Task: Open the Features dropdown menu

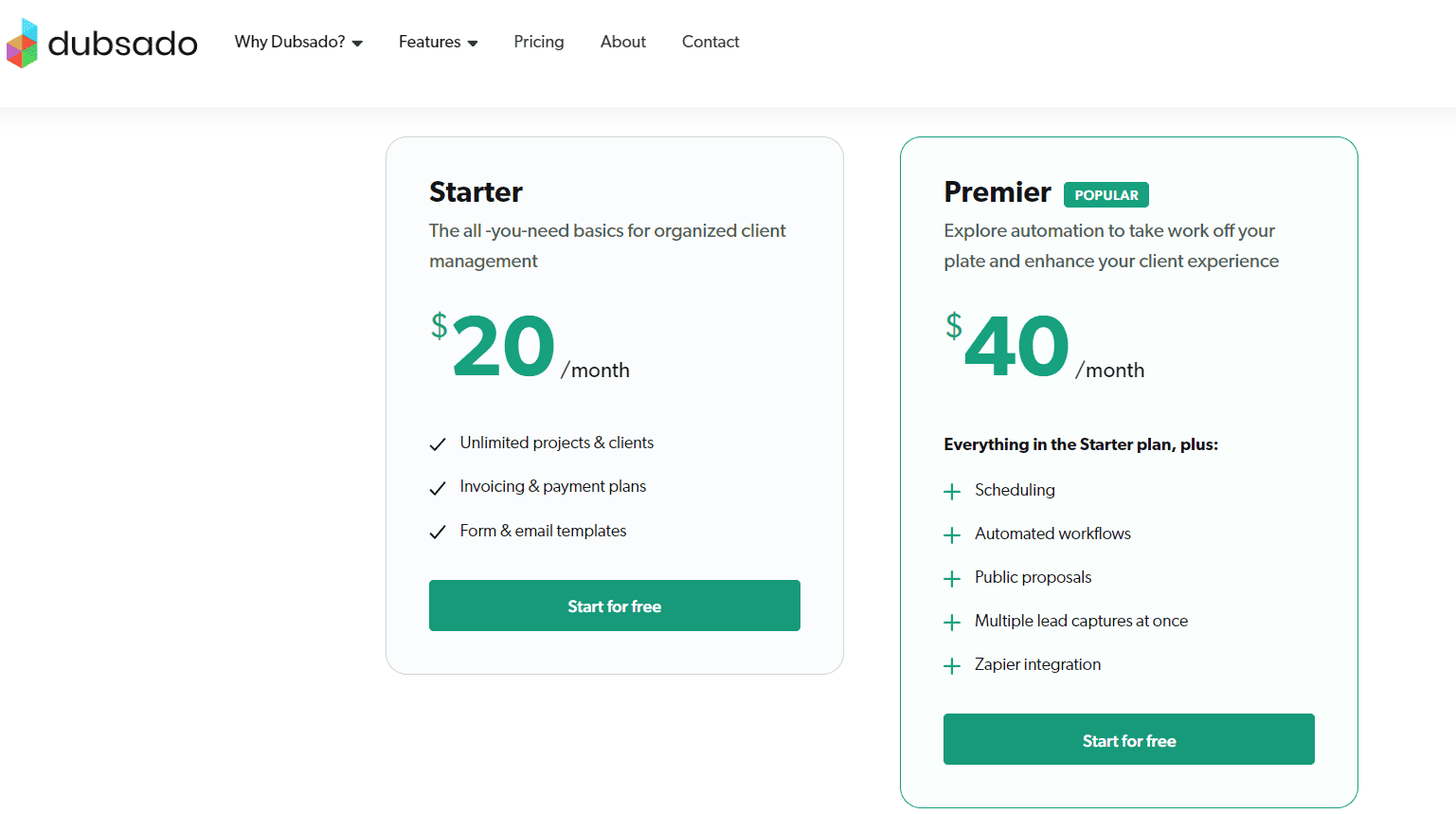Action: click(x=438, y=42)
